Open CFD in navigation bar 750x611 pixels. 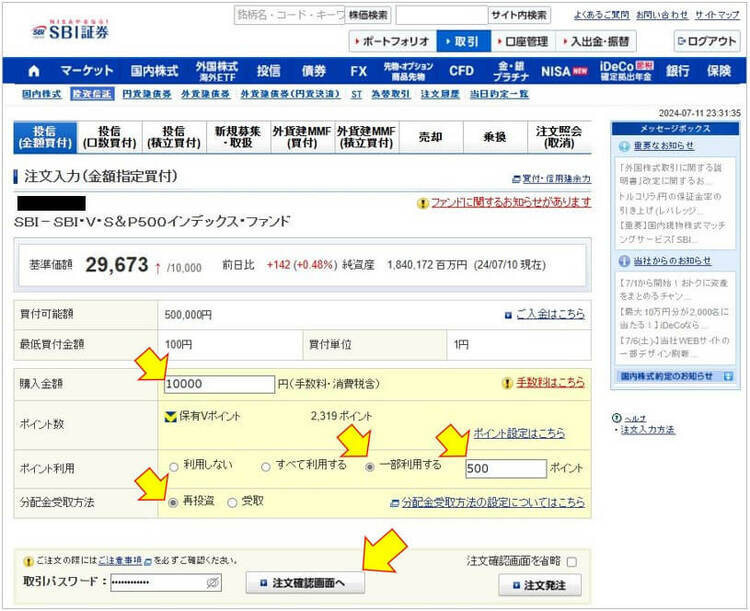pos(461,71)
